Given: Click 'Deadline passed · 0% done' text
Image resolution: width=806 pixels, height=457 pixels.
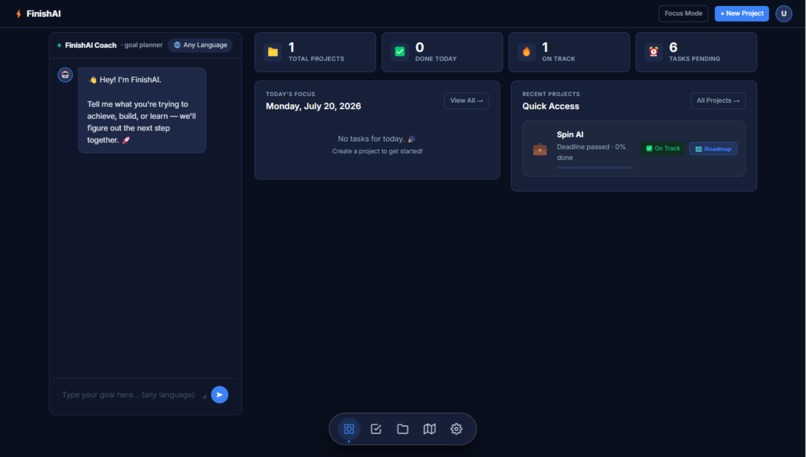Looking at the screenshot, I should tap(591, 152).
